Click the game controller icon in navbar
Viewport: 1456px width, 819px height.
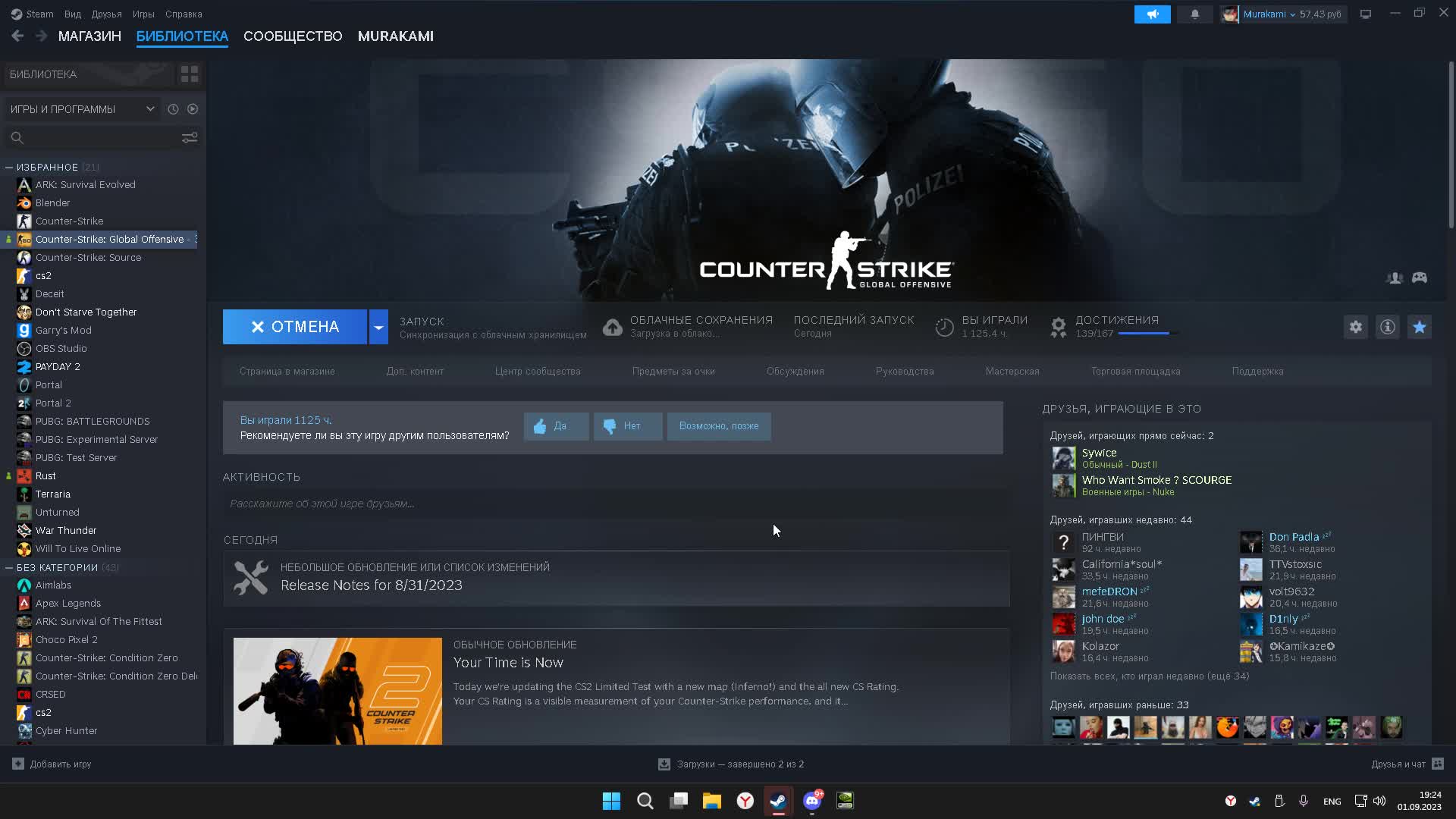click(x=1421, y=277)
